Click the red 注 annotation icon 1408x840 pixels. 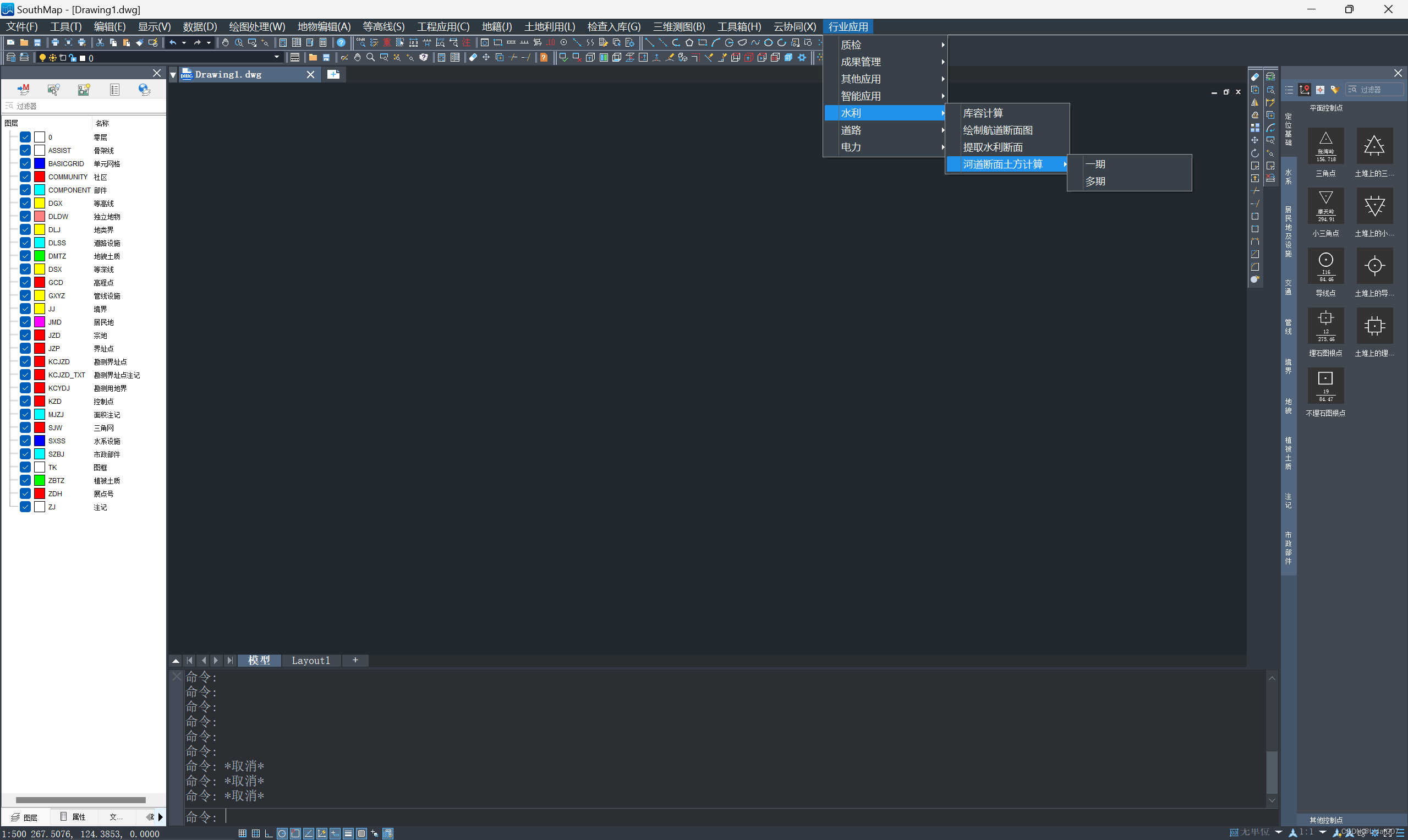point(467,42)
